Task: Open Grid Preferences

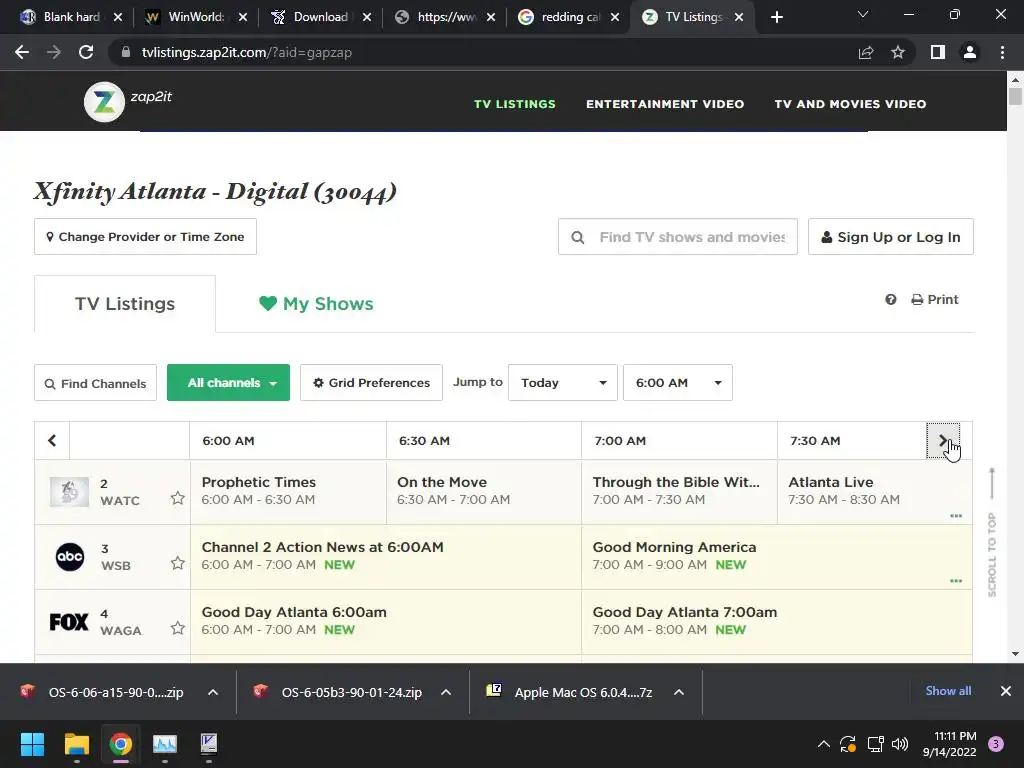Action: coord(372,383)
